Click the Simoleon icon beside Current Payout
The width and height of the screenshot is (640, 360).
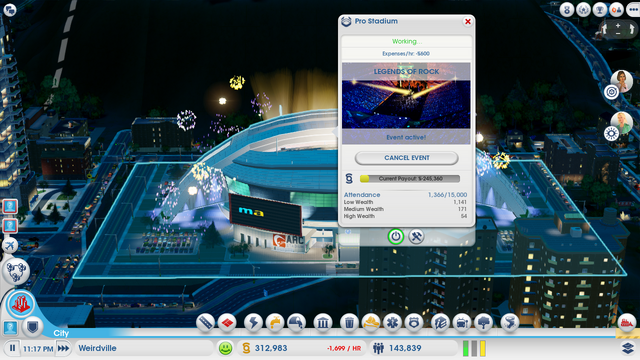(349, 178)
